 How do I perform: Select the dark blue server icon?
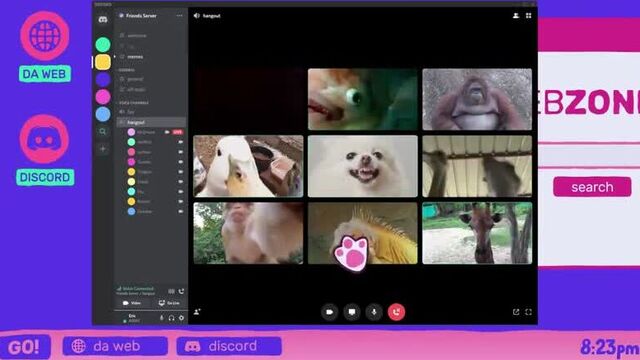click(103, 80)
